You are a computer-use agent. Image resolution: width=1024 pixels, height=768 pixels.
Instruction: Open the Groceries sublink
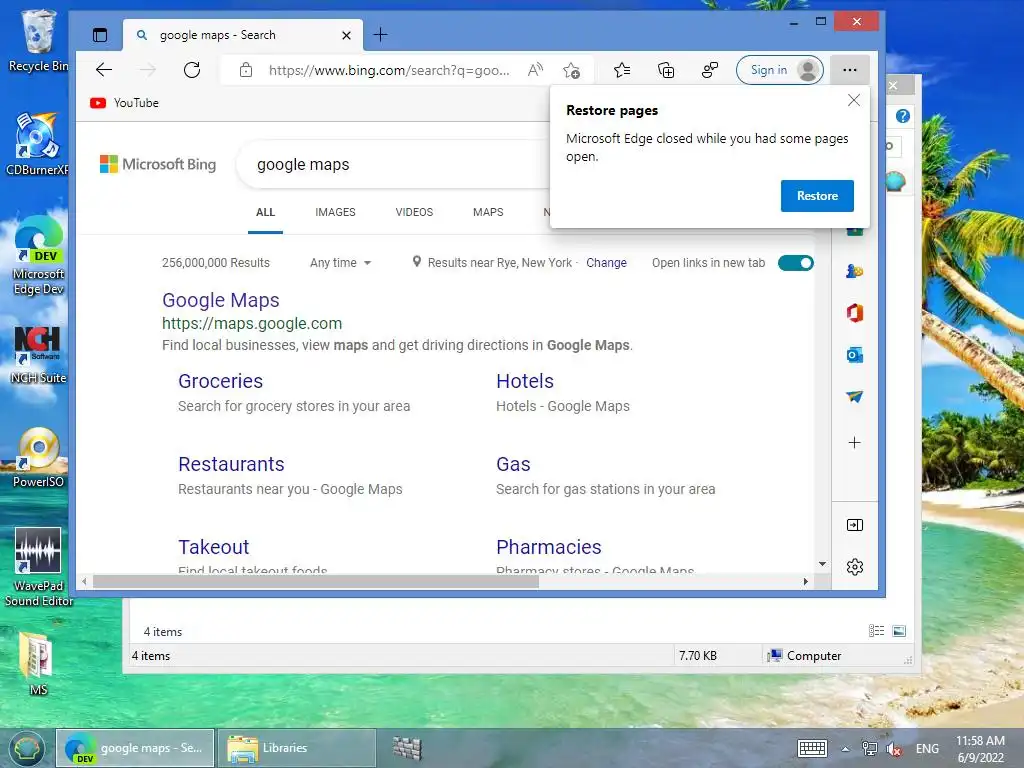tap(221, 381)
